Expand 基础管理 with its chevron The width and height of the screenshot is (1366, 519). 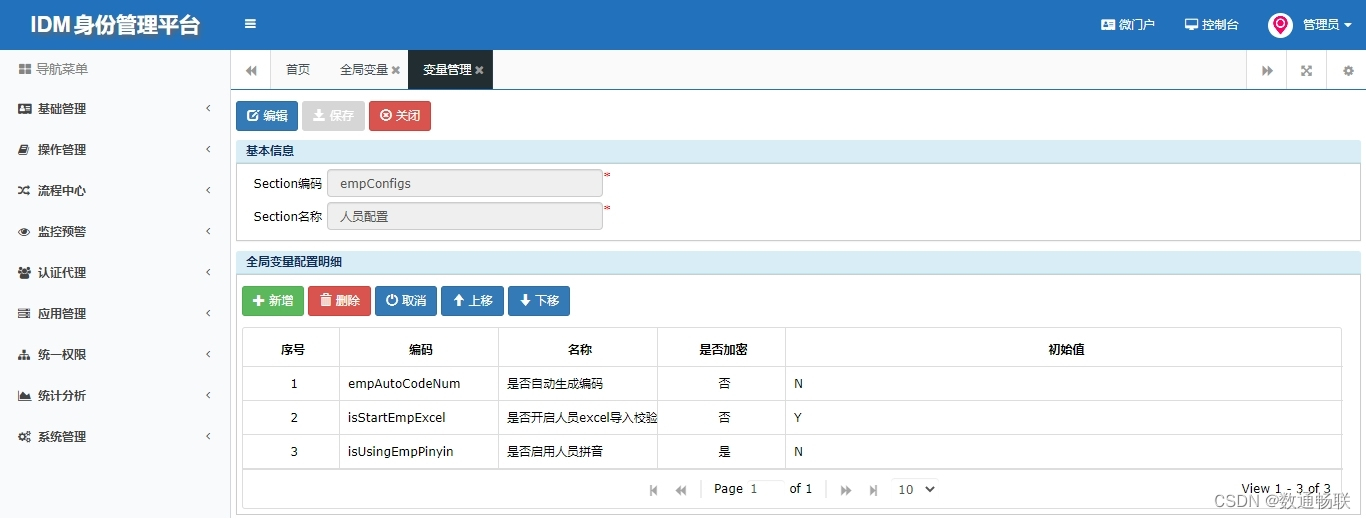208,109
